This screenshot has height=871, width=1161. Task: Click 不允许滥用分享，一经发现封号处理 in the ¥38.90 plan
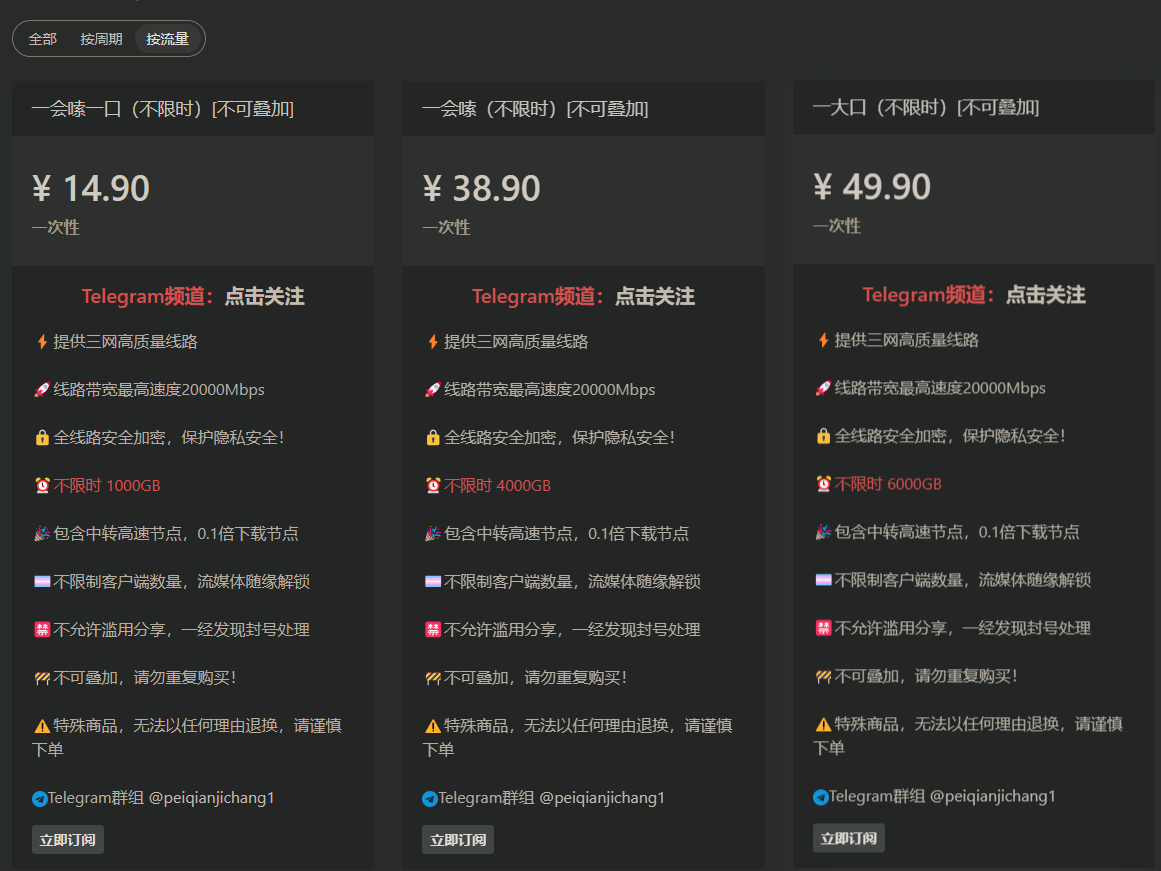[x=572, y=630]
